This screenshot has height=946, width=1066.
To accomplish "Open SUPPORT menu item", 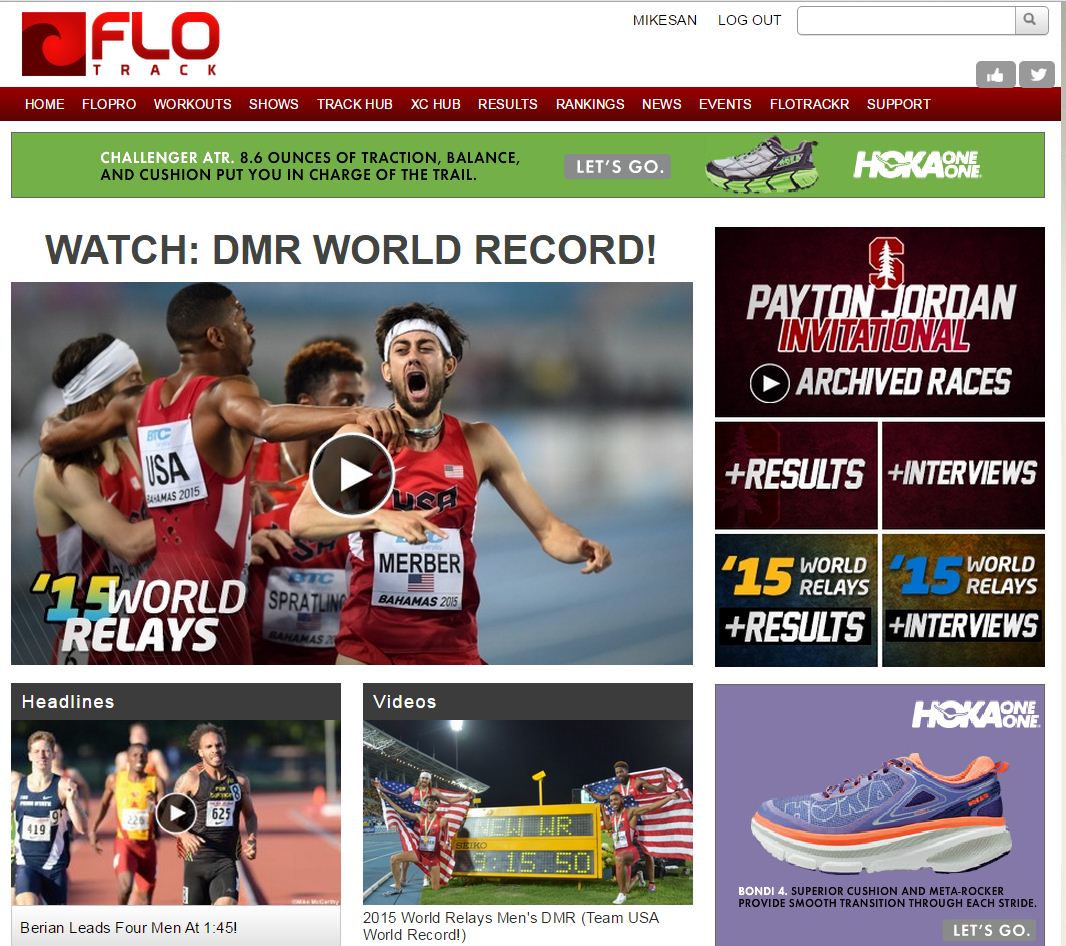I will (x=898, y=104).
